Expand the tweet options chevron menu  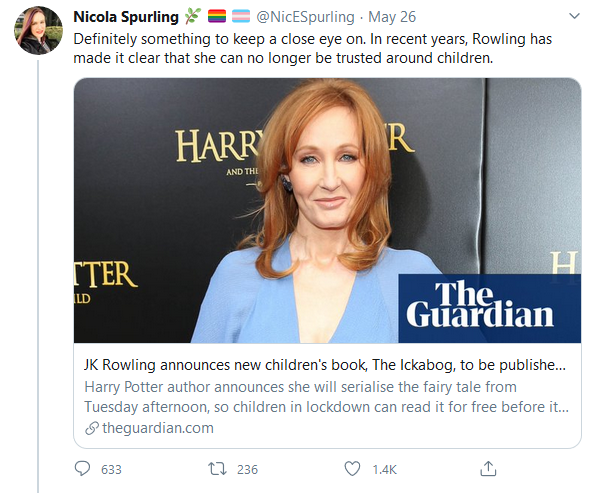(574, 16)
